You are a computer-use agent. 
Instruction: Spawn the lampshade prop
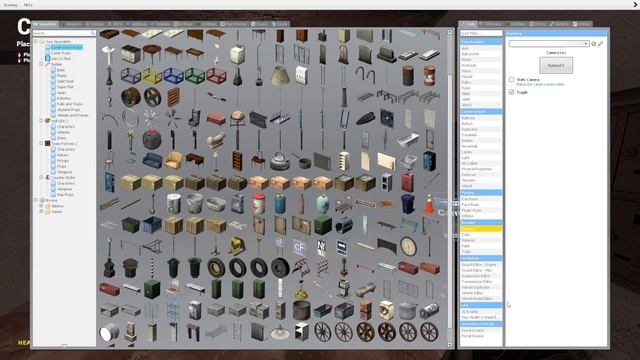click(x=280, y=75)
